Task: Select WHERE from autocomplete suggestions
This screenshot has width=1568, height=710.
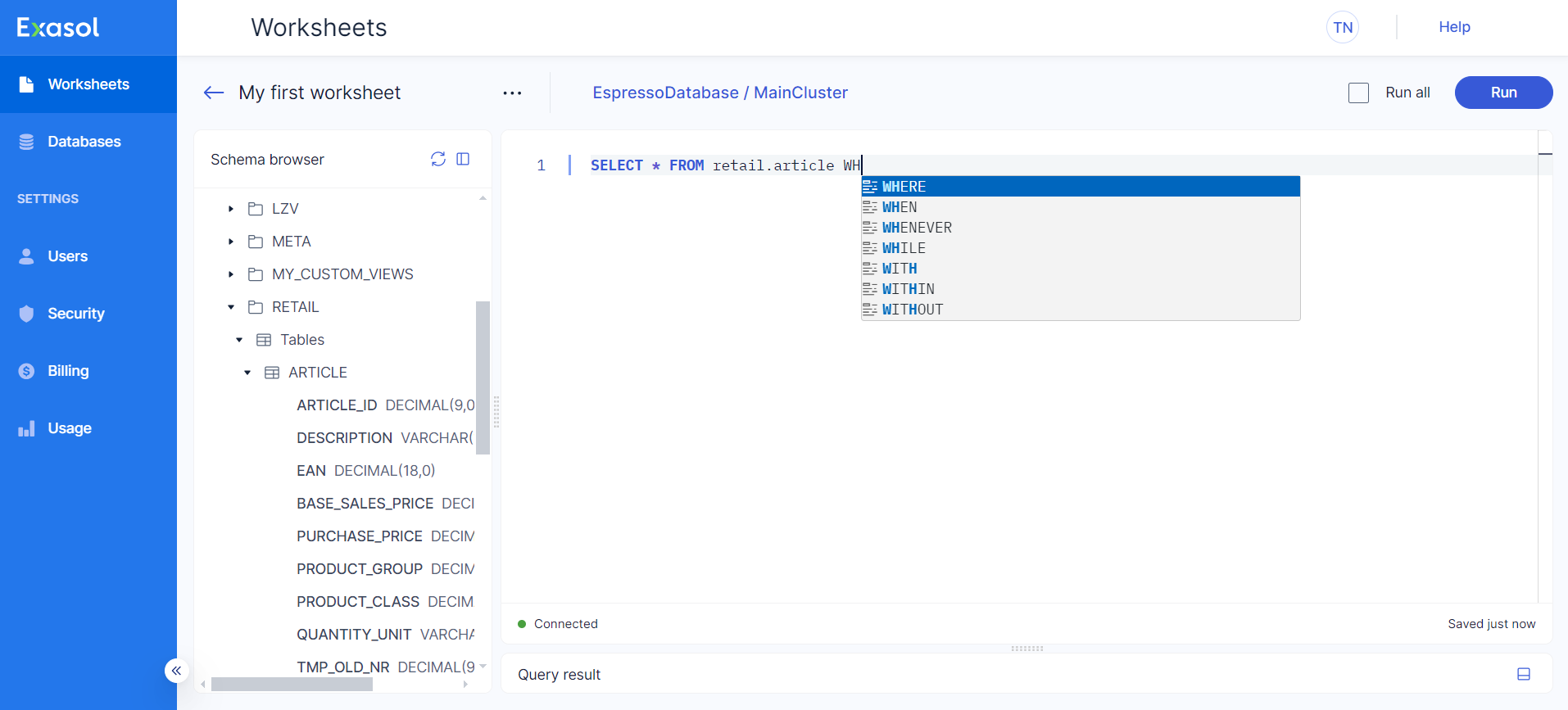Action: pos(904,187)
